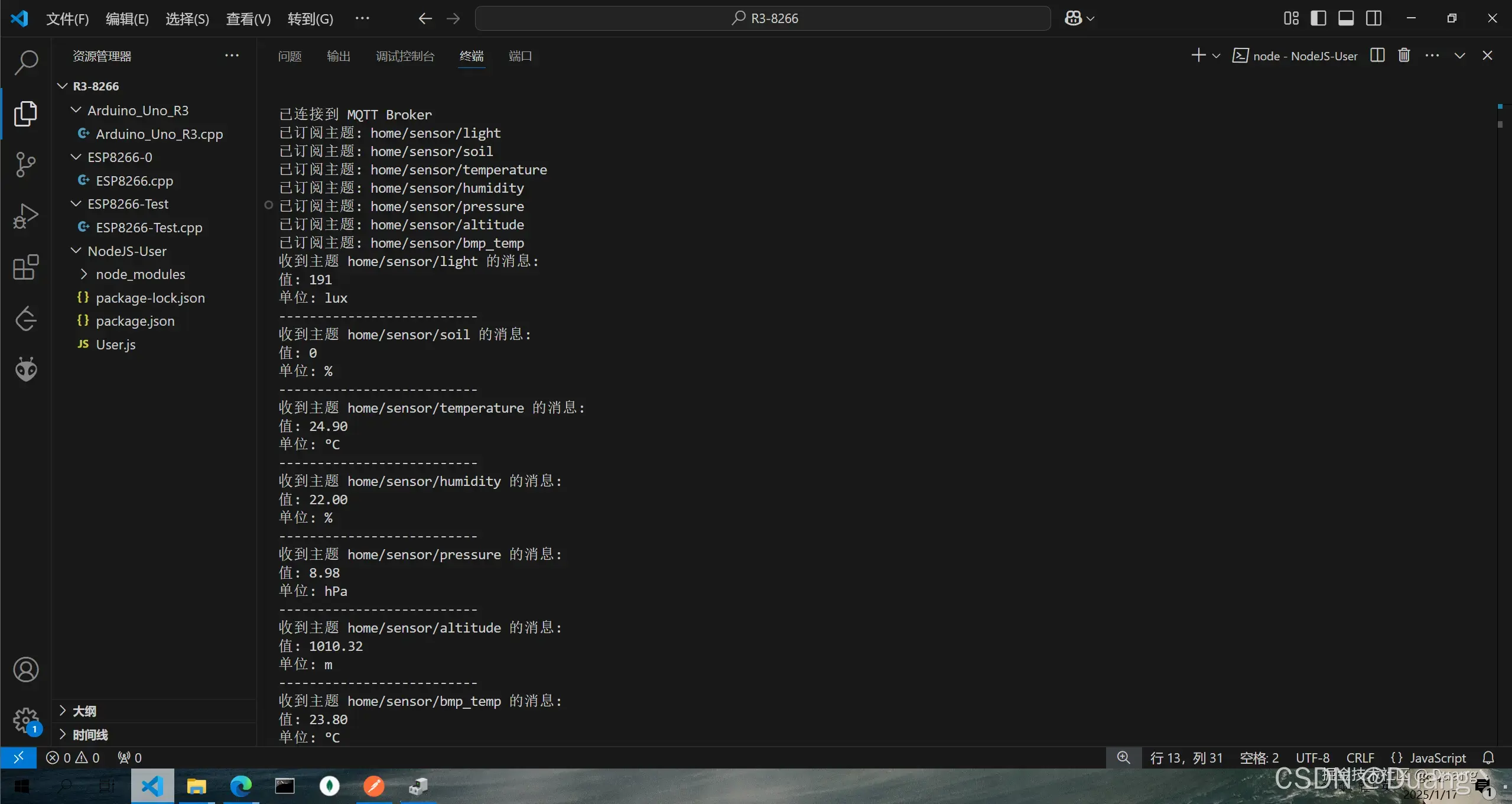This screenshot has width=1512, height=804.
Task: Toggle the secondary side bar layout button
Action: point(1374,18)
